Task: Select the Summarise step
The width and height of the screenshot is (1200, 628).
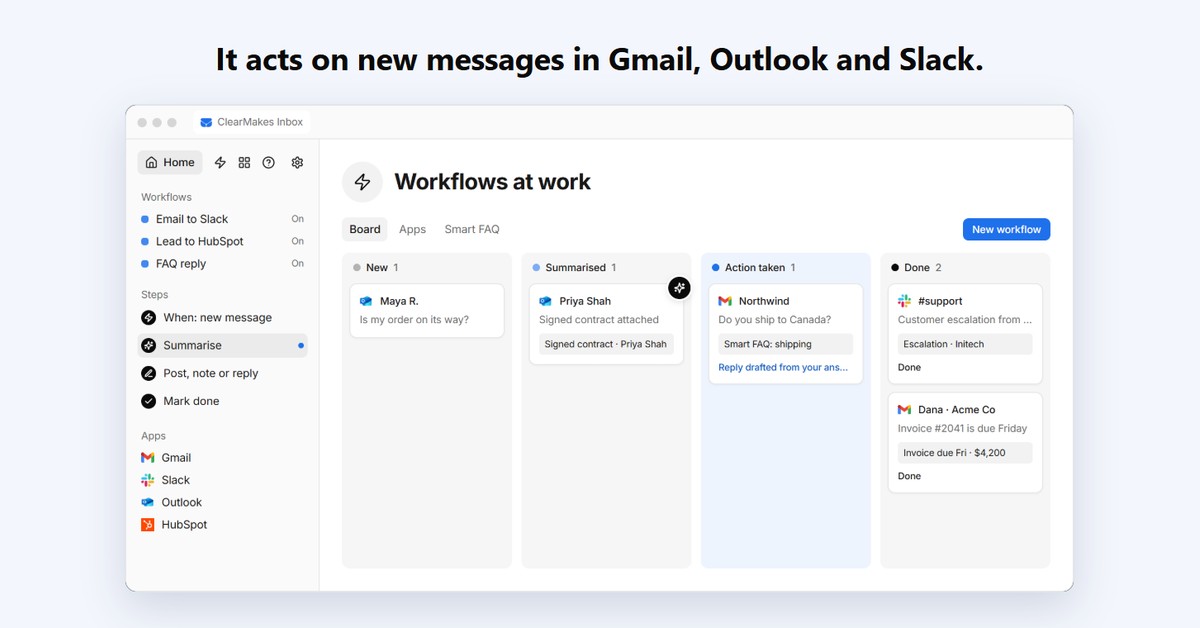Action: point(222,345)
